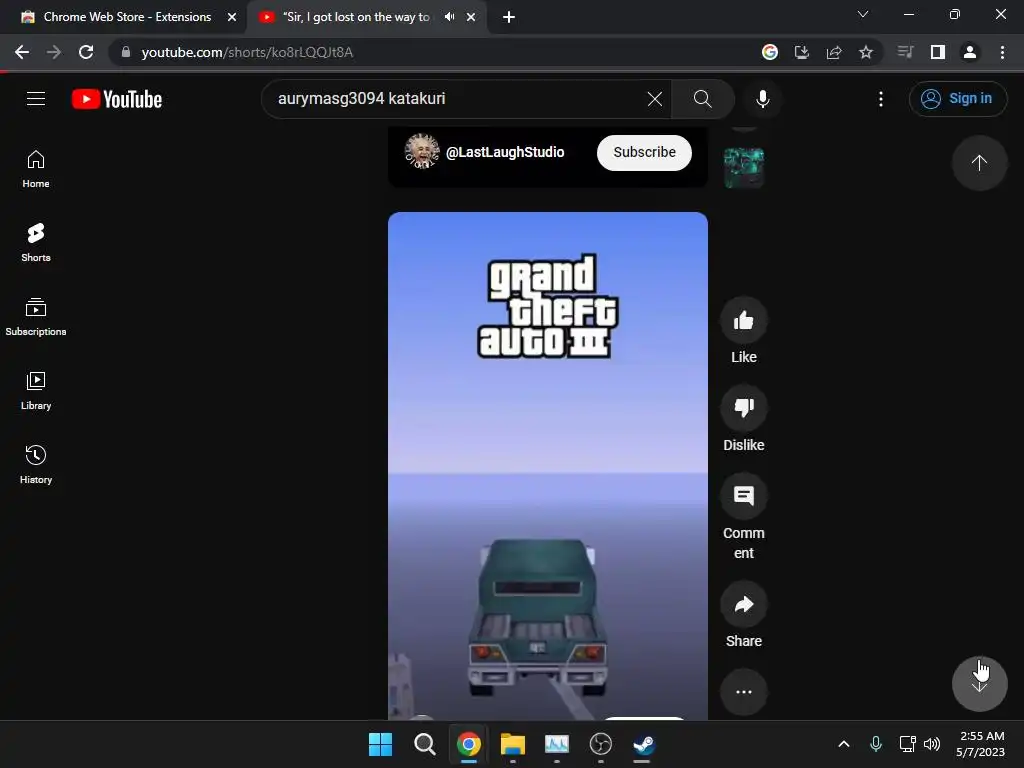Run the search with the magnifier button
This screenshot has width=1024, height=768.
(703, 99)
